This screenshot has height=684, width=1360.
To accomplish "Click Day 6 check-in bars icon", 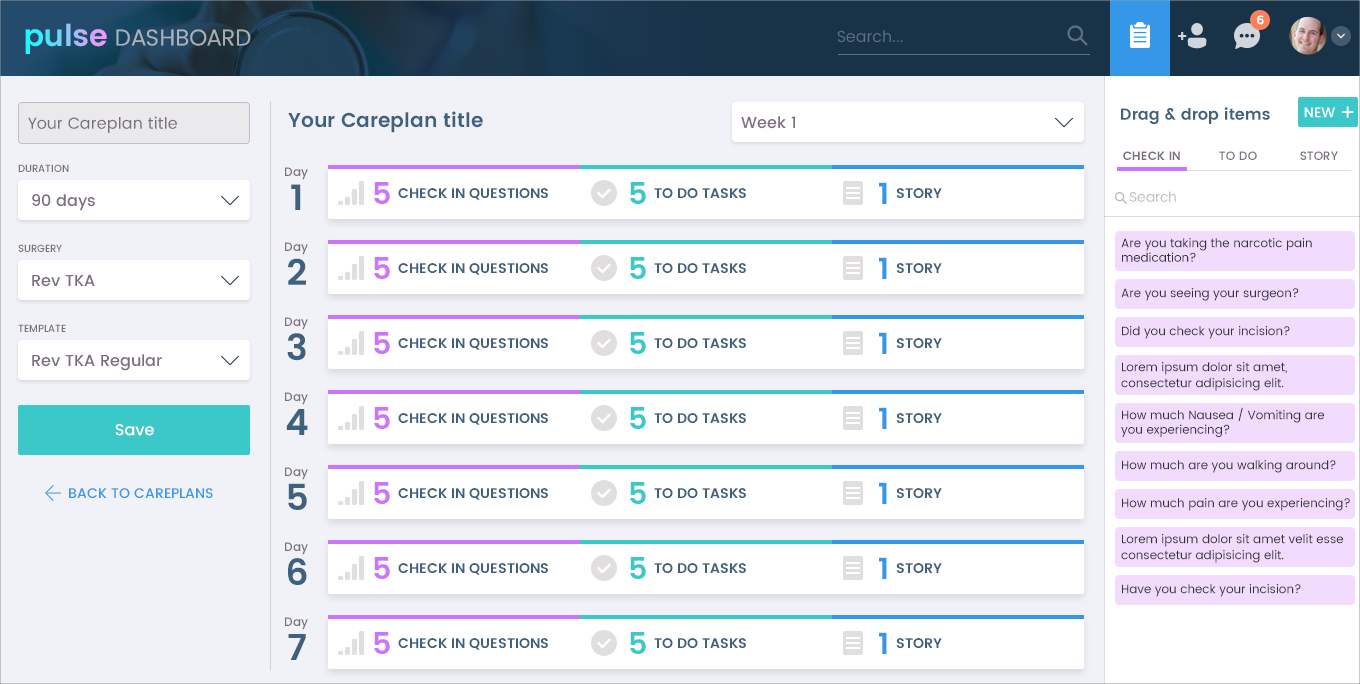I will (351, 568).
